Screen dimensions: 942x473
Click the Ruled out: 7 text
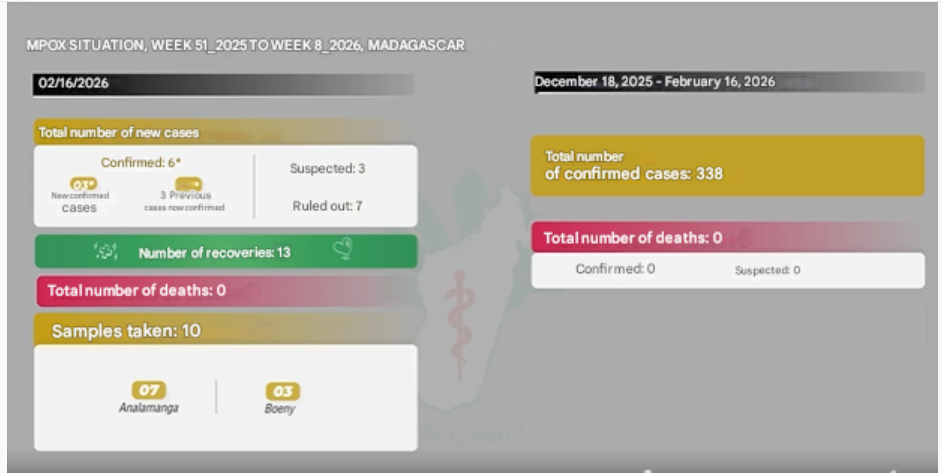click(x=327, y=206)
